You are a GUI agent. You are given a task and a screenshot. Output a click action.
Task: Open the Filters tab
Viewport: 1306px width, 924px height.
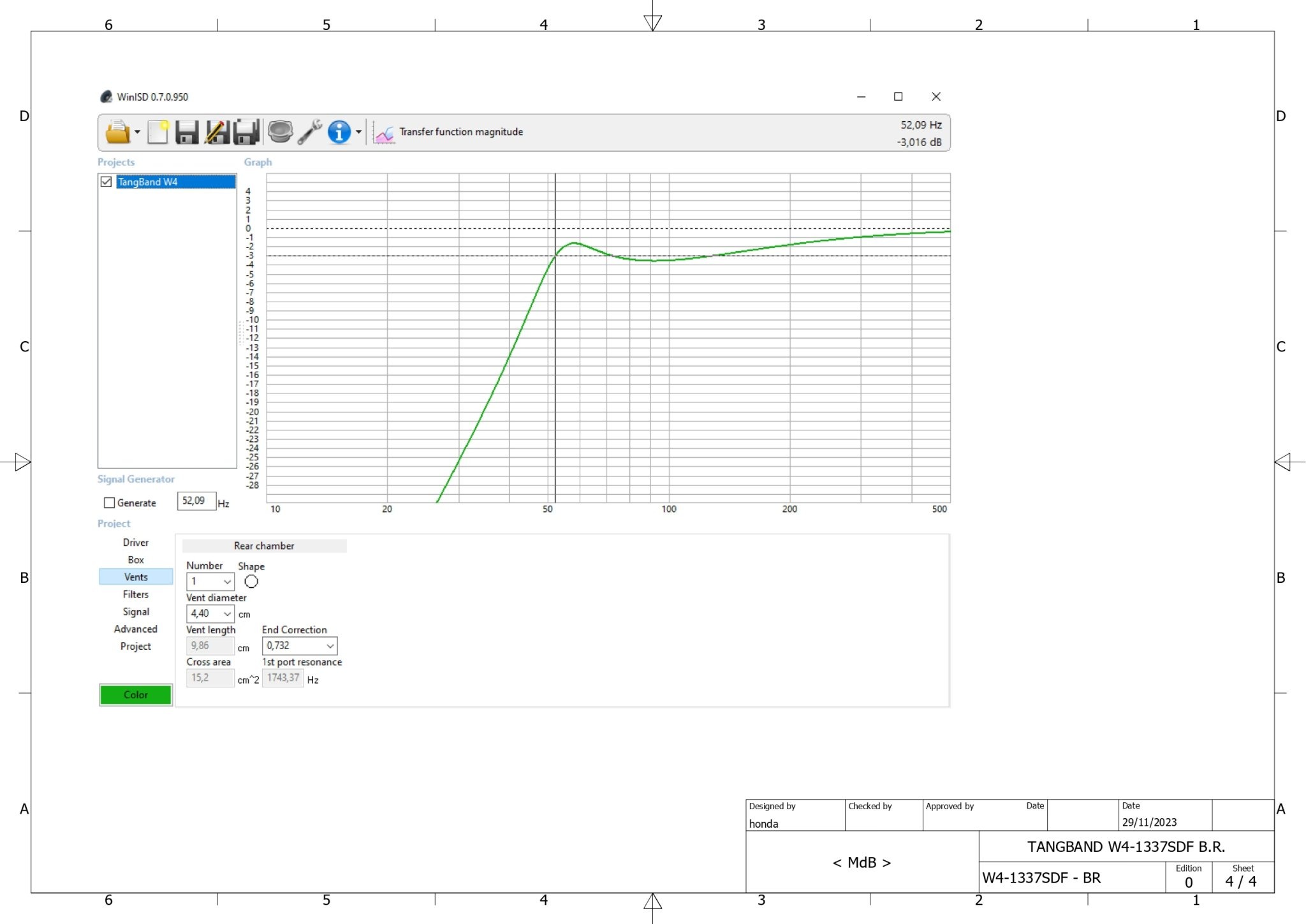[136, 594]
